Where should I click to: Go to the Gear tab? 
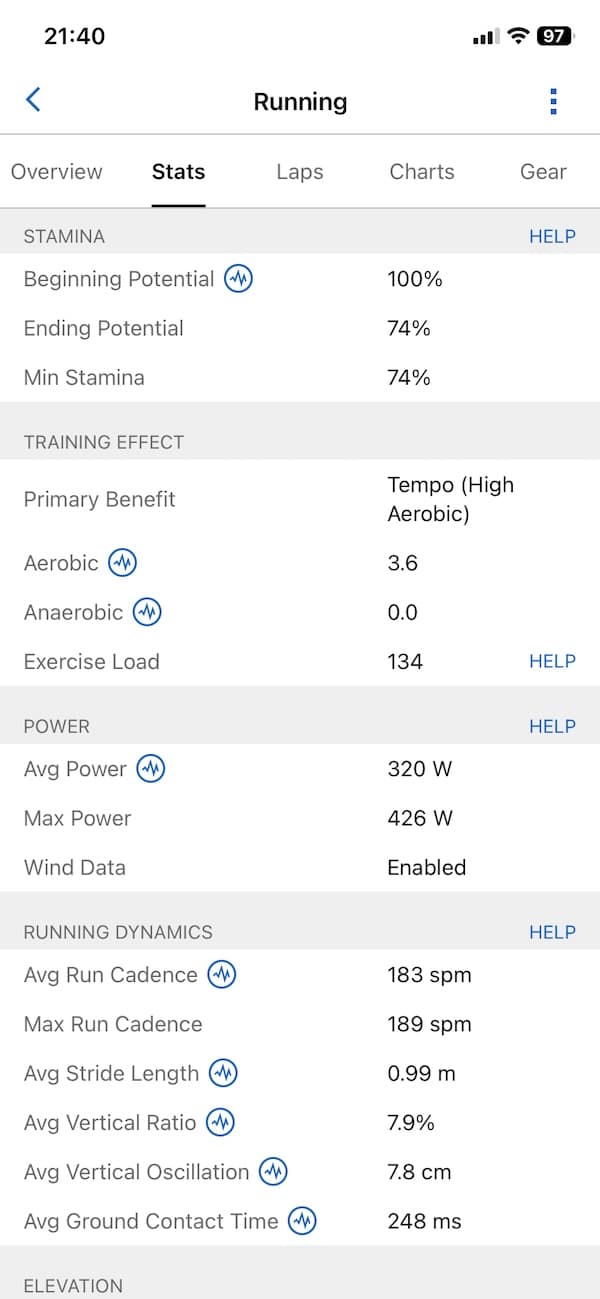coord(543,172)
